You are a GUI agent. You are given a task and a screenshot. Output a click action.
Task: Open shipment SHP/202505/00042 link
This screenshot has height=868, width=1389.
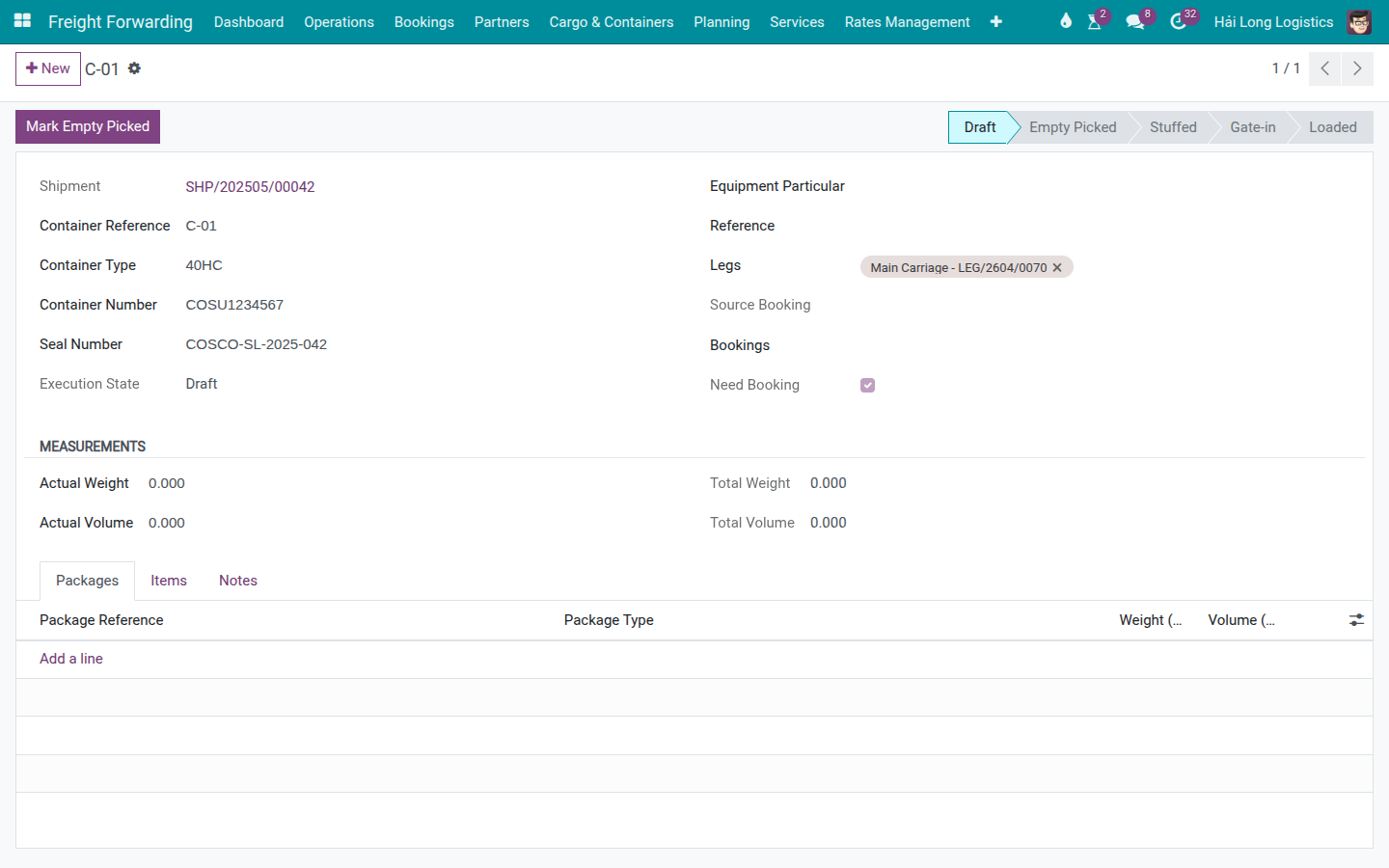coord(250,187)
